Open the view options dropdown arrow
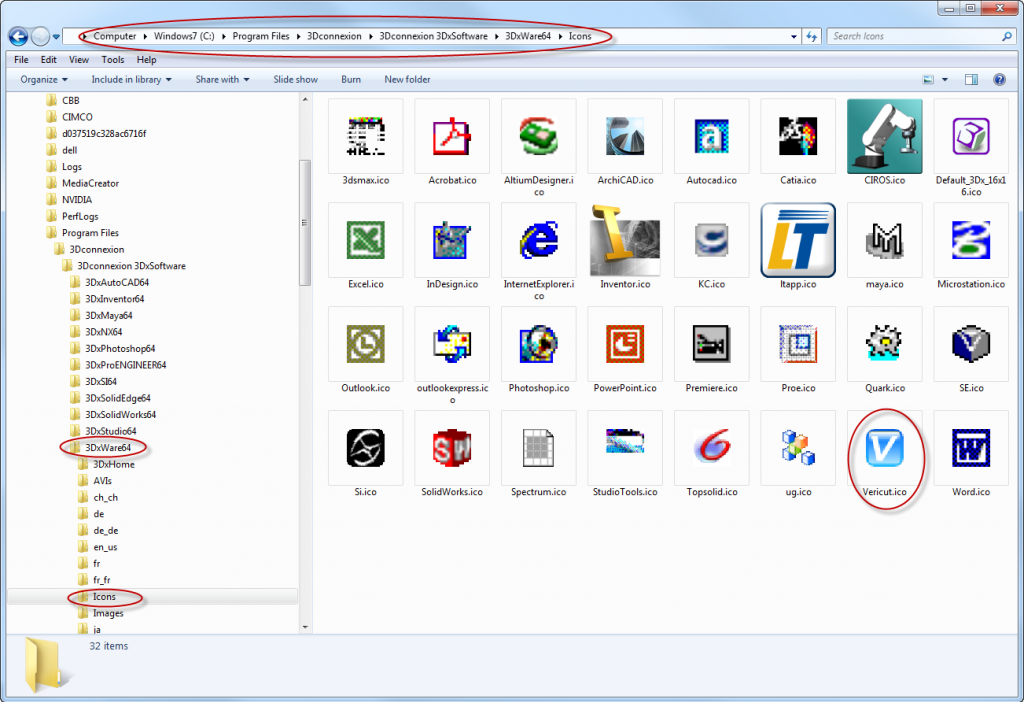 pyautogui.click(x=944, y=80)
